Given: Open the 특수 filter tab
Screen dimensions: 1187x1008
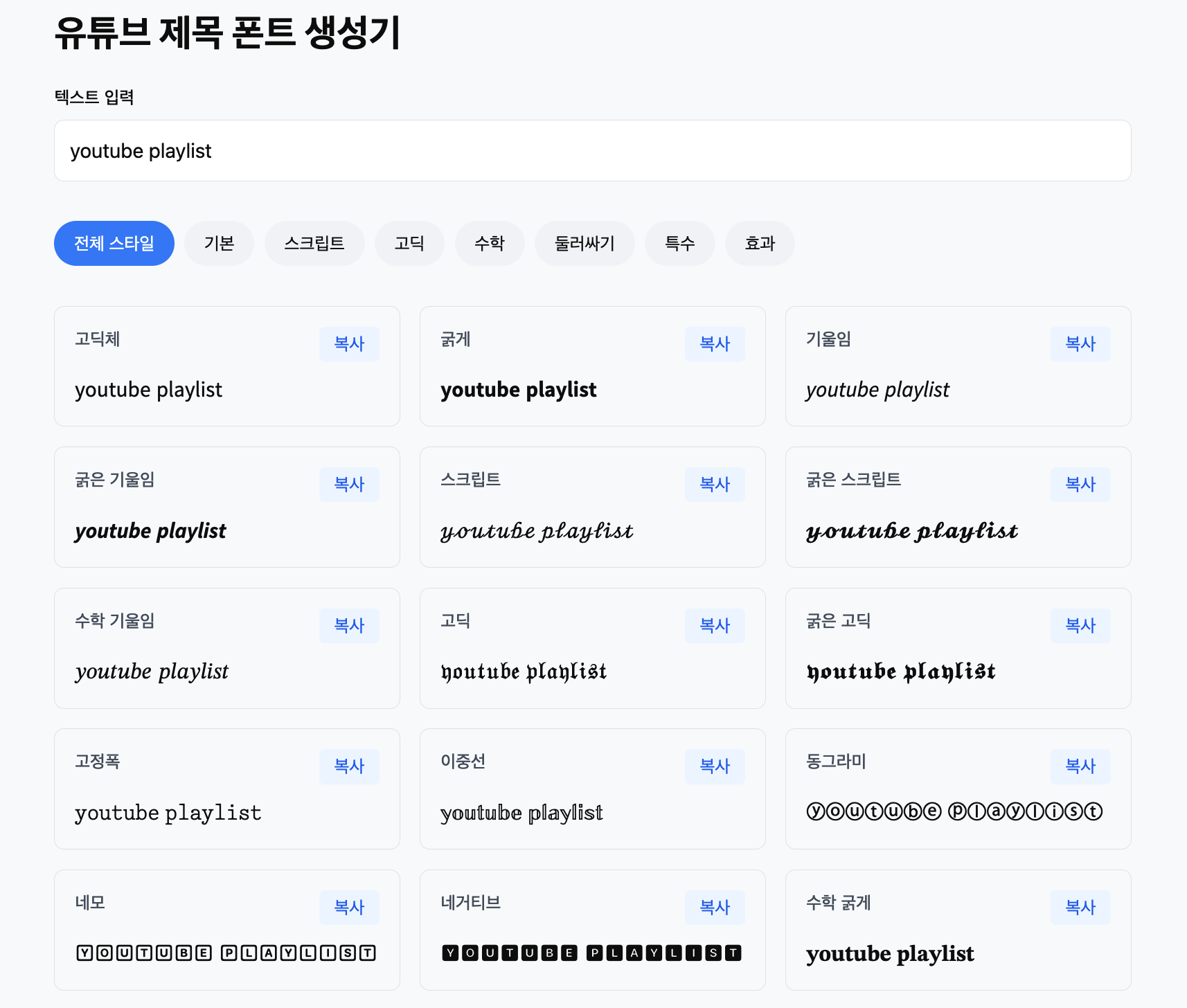Looking at the screenshot, I should coord(679,243).
